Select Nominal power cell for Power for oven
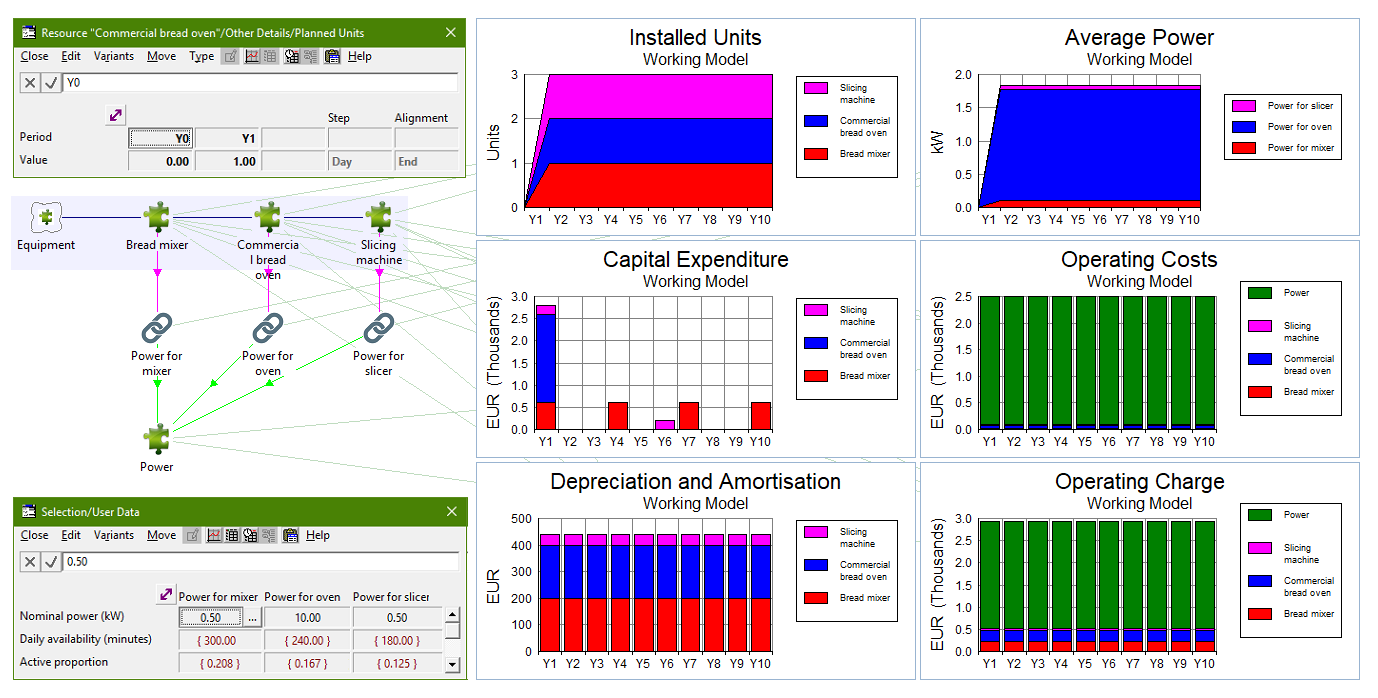 pyautogui.click(x=307, y=618)
